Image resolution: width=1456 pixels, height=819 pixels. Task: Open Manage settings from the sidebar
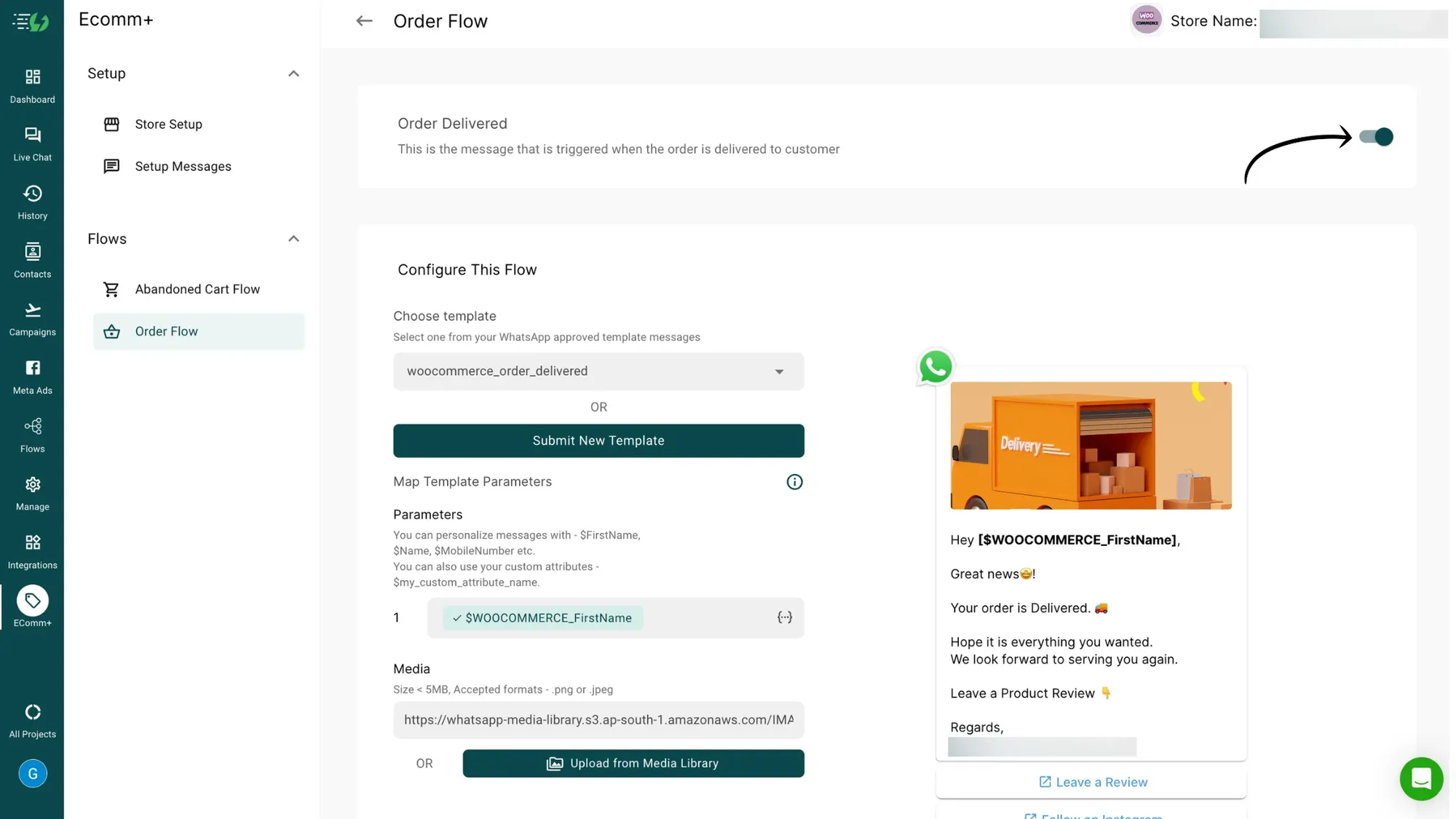coord(32,492)
